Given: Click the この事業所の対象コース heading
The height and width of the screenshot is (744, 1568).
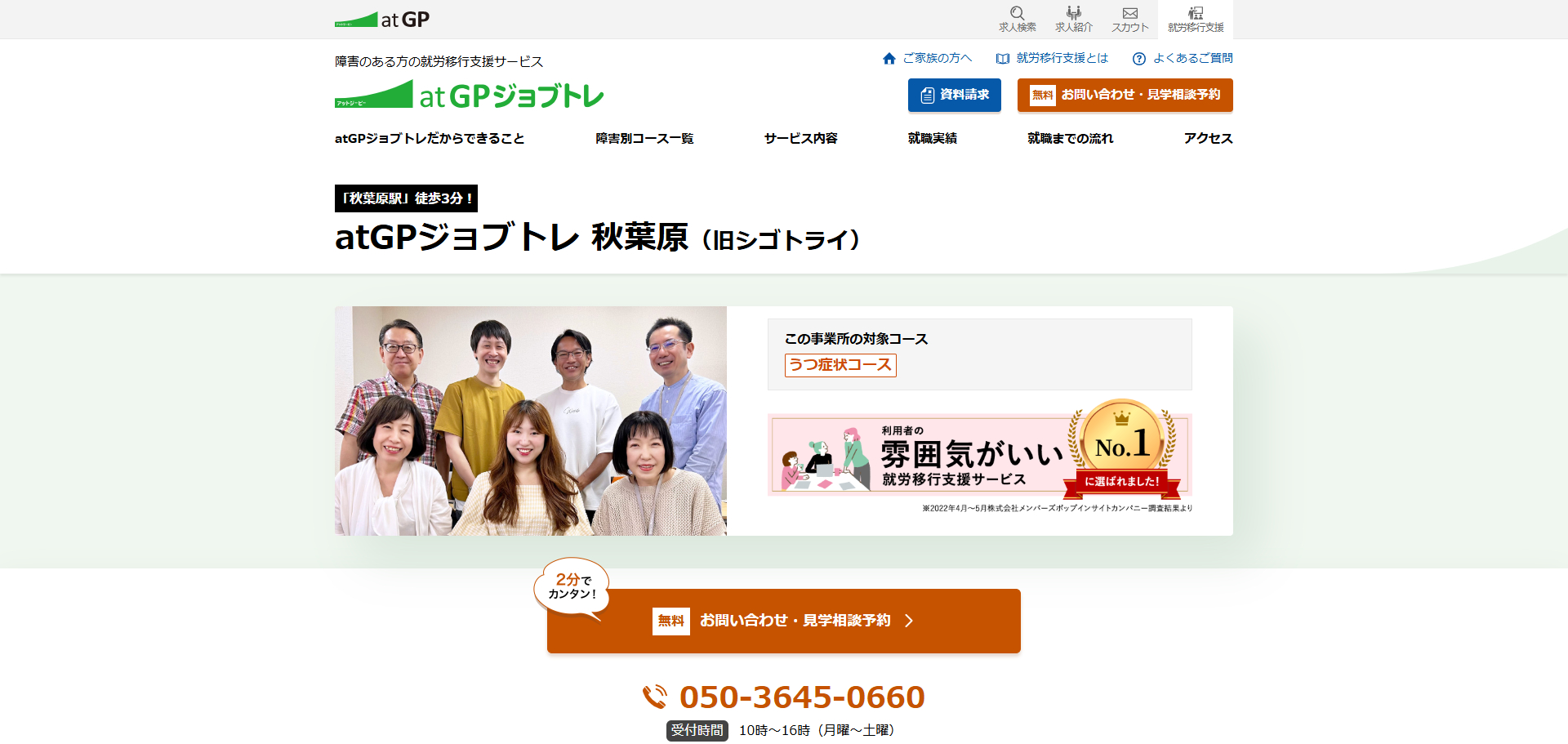Looking at the screenshot, I should (856, 339).
